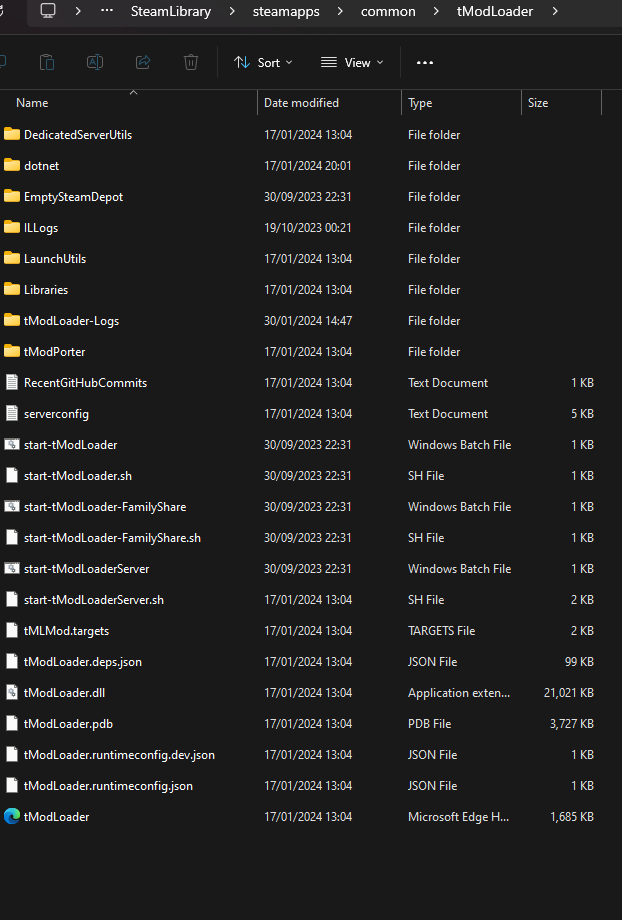Click the PDB File type cell

(430, 724)
